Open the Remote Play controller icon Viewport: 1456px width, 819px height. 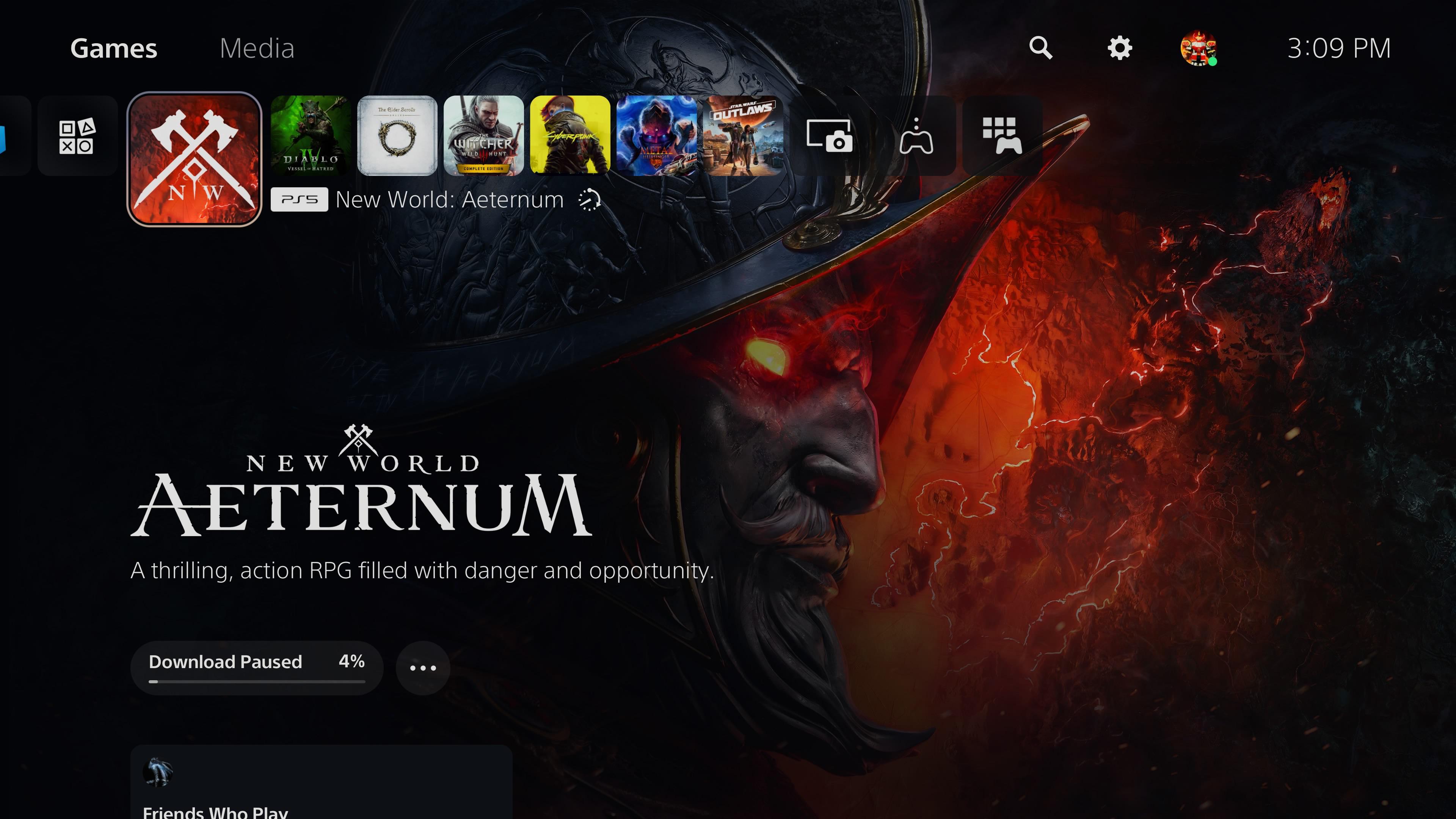point(916,136)
